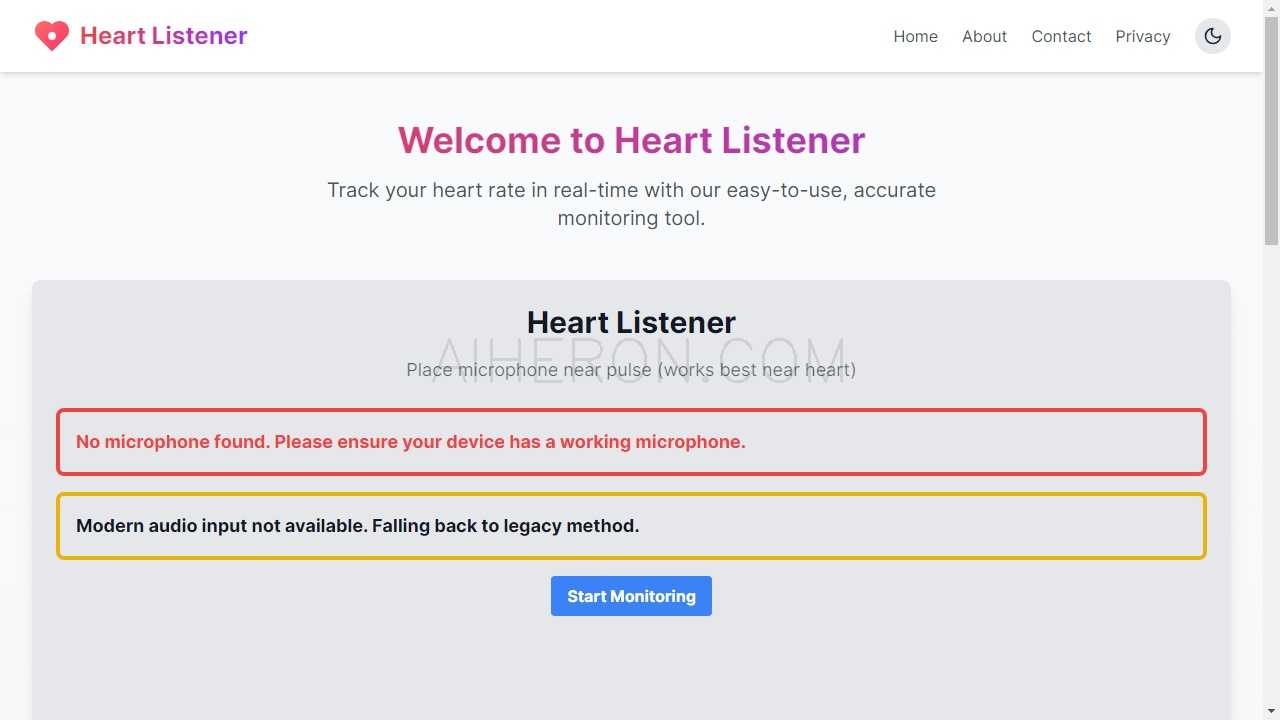Toggle dark mode with the moon icon

1212,36
